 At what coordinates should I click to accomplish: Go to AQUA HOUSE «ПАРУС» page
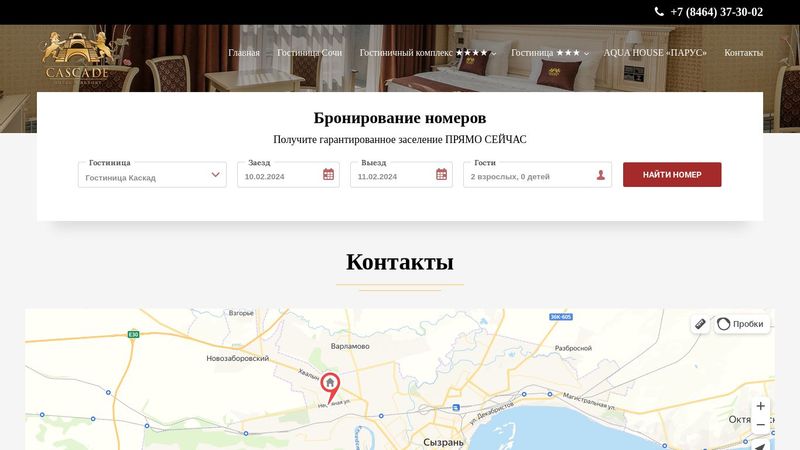point(655,53)
